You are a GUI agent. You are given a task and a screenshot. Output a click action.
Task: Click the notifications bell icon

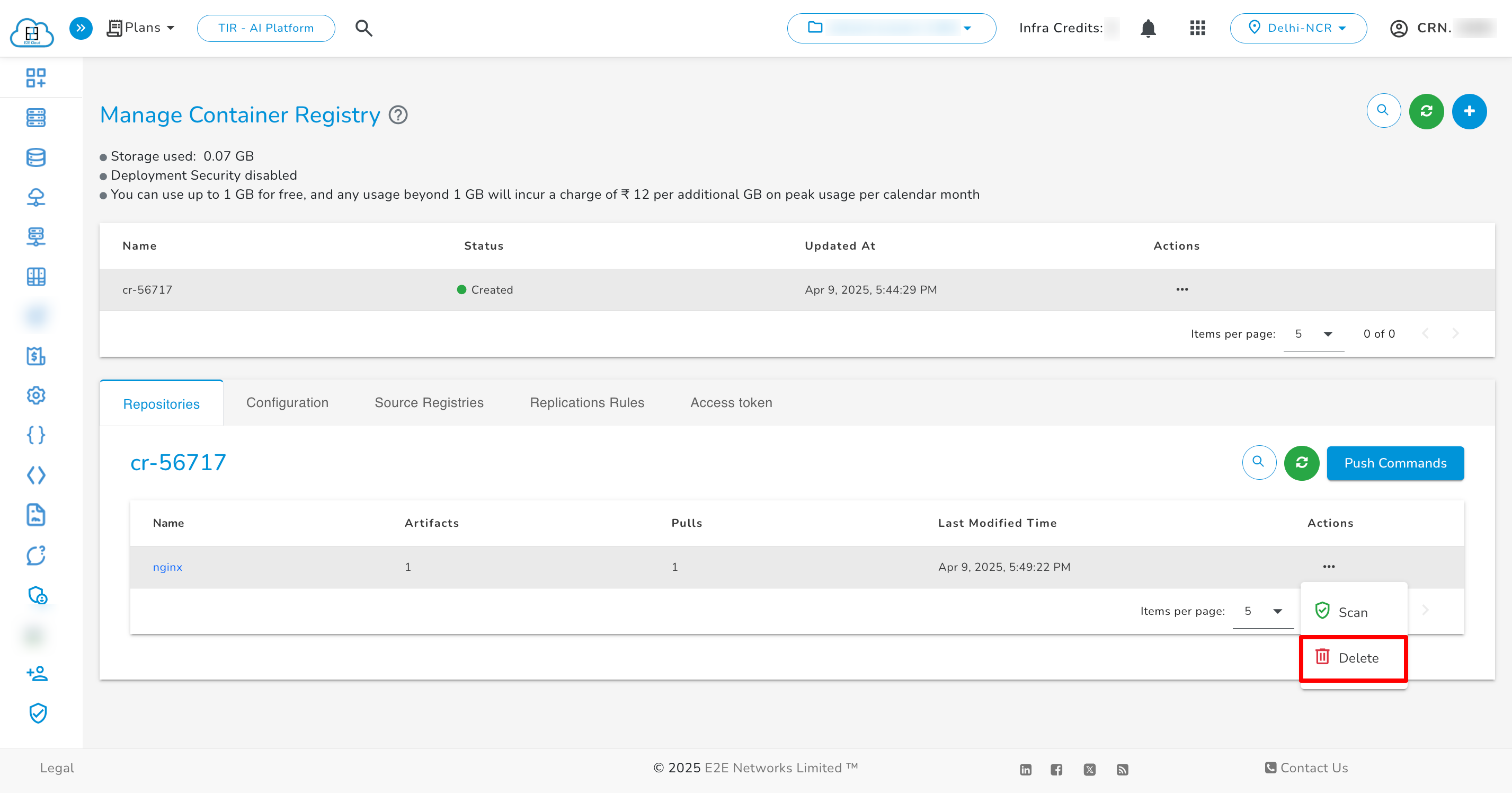coord(1148,28)
